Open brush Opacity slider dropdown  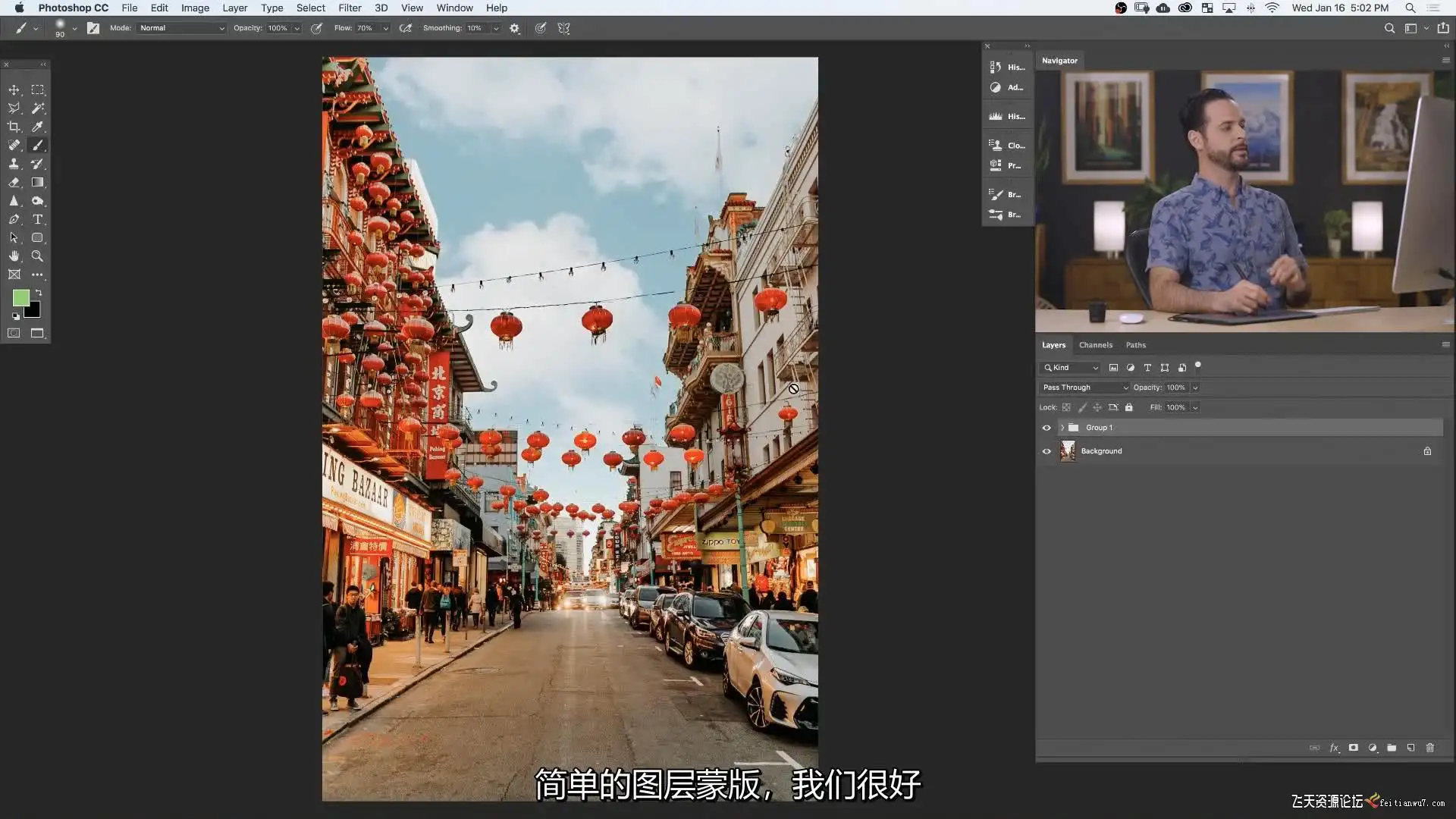297,28
